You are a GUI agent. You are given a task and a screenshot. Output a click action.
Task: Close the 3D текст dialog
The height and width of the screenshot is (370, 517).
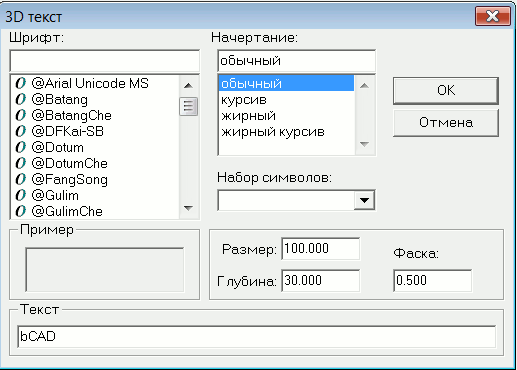[493, 16]
